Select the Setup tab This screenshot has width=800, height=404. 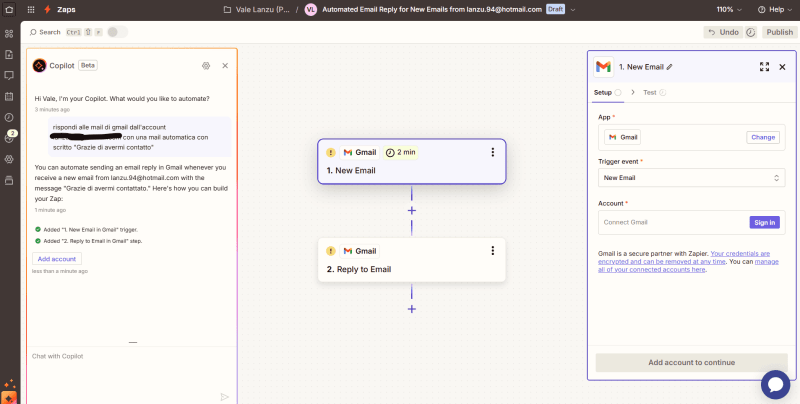(603, 92)
